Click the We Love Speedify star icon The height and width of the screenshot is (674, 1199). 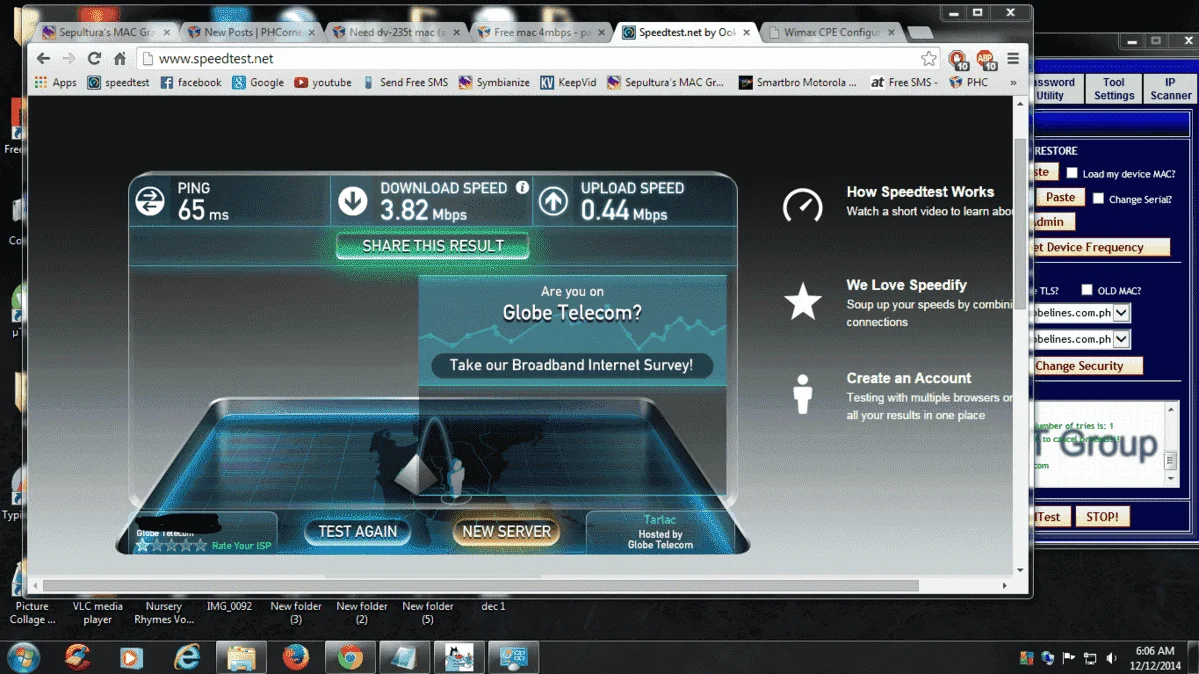pos(802,301)
